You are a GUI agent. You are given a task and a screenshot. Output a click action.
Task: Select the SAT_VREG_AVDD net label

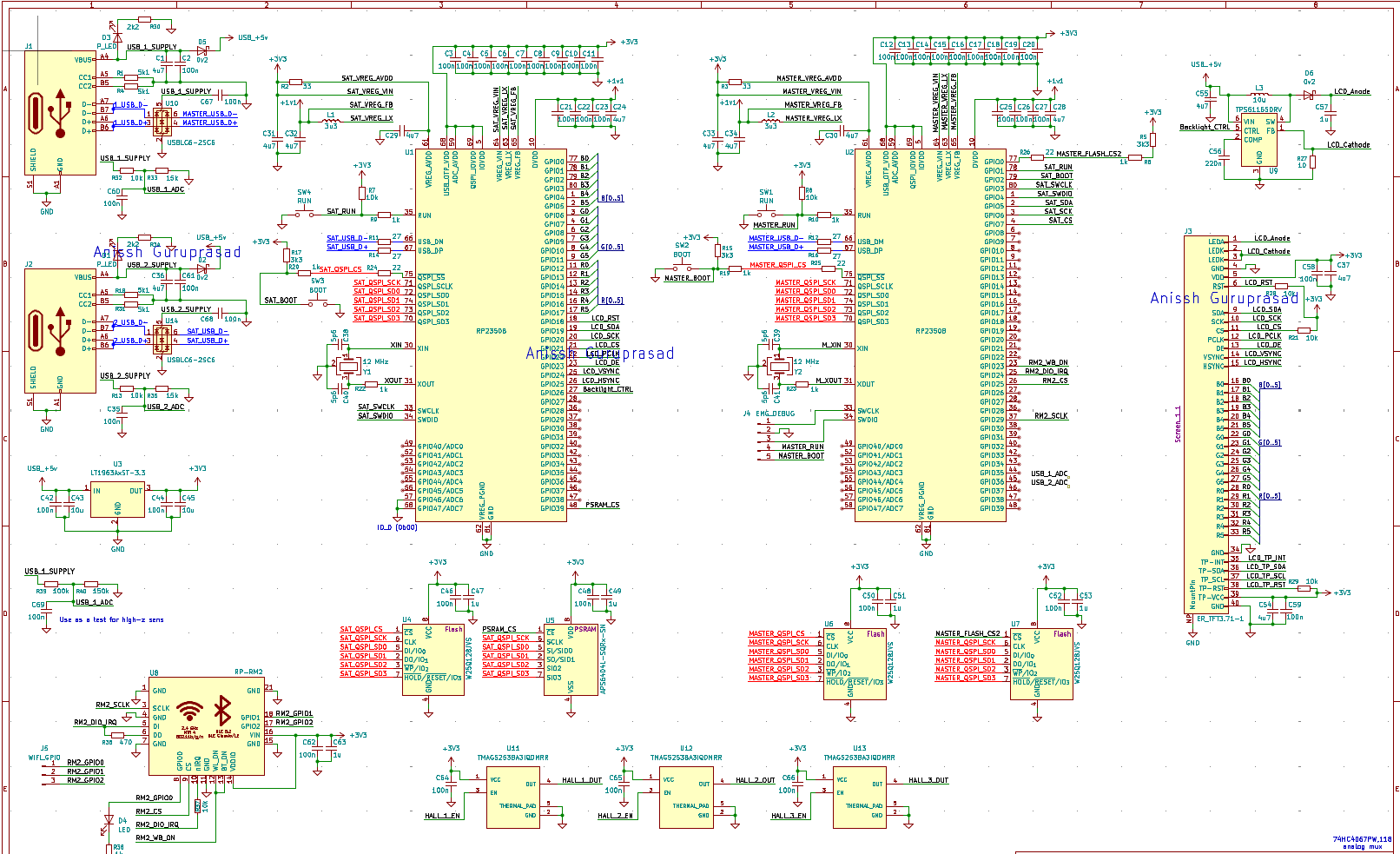[x=367, y=78]
